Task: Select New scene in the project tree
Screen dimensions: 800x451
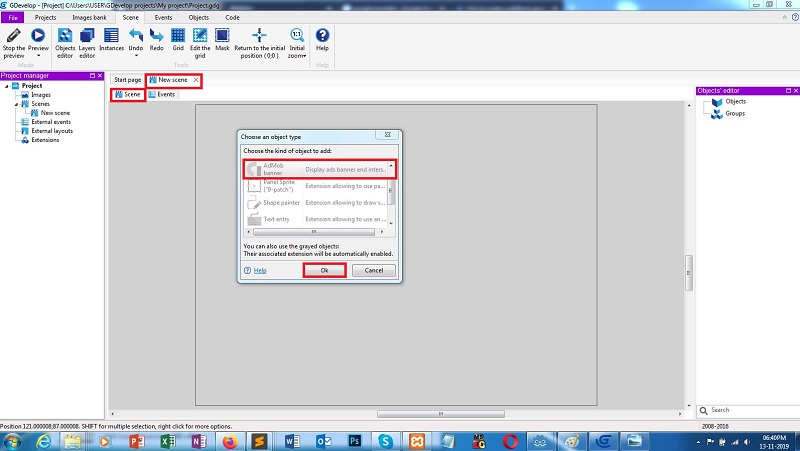Action: pyautogui.click(x=55, y=113)
